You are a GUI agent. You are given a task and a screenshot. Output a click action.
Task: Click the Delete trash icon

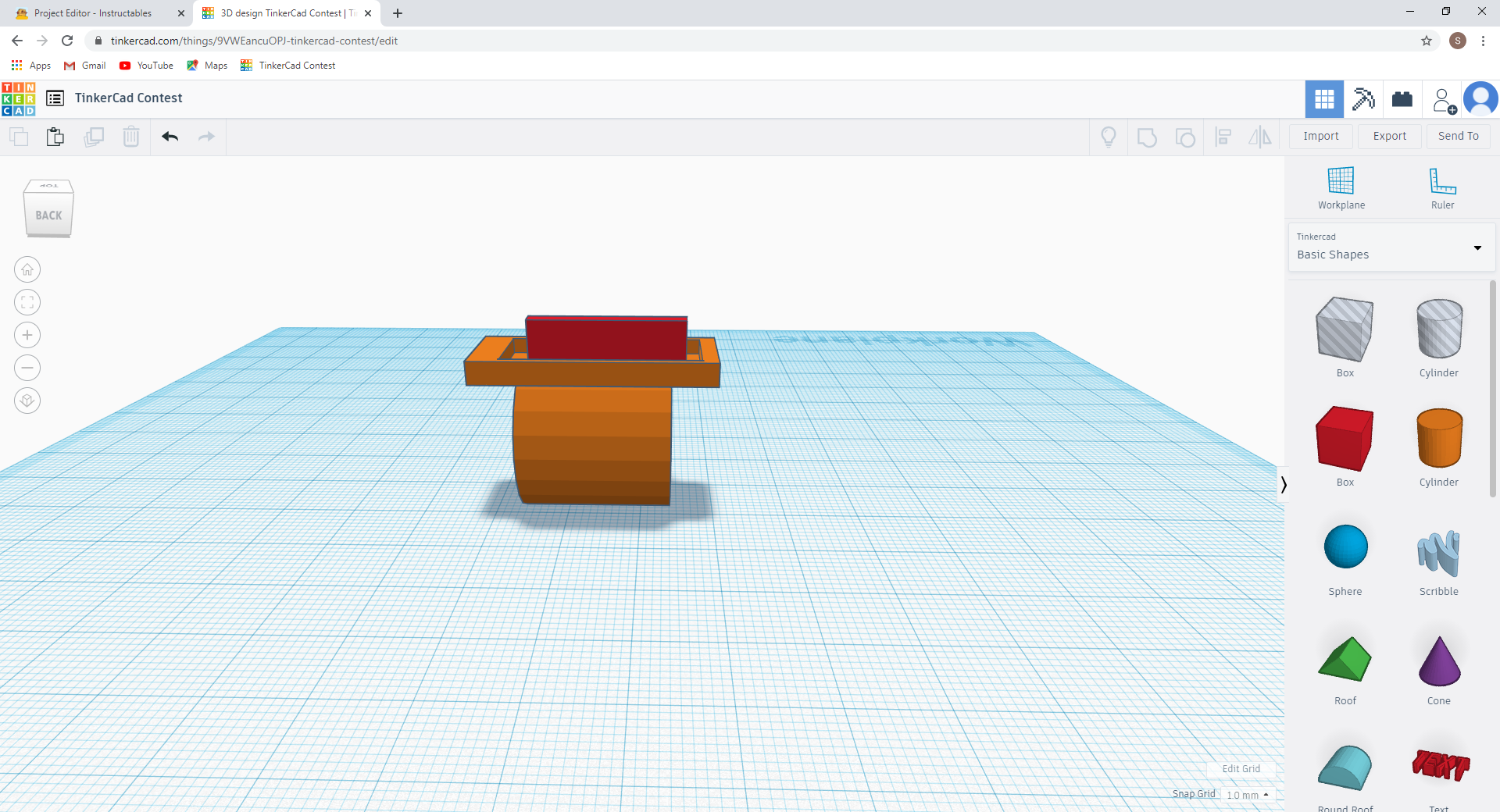[x=131, y=137]
